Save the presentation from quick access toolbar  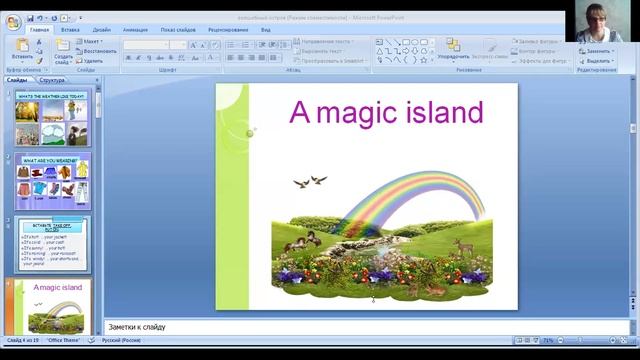point(30,18)
